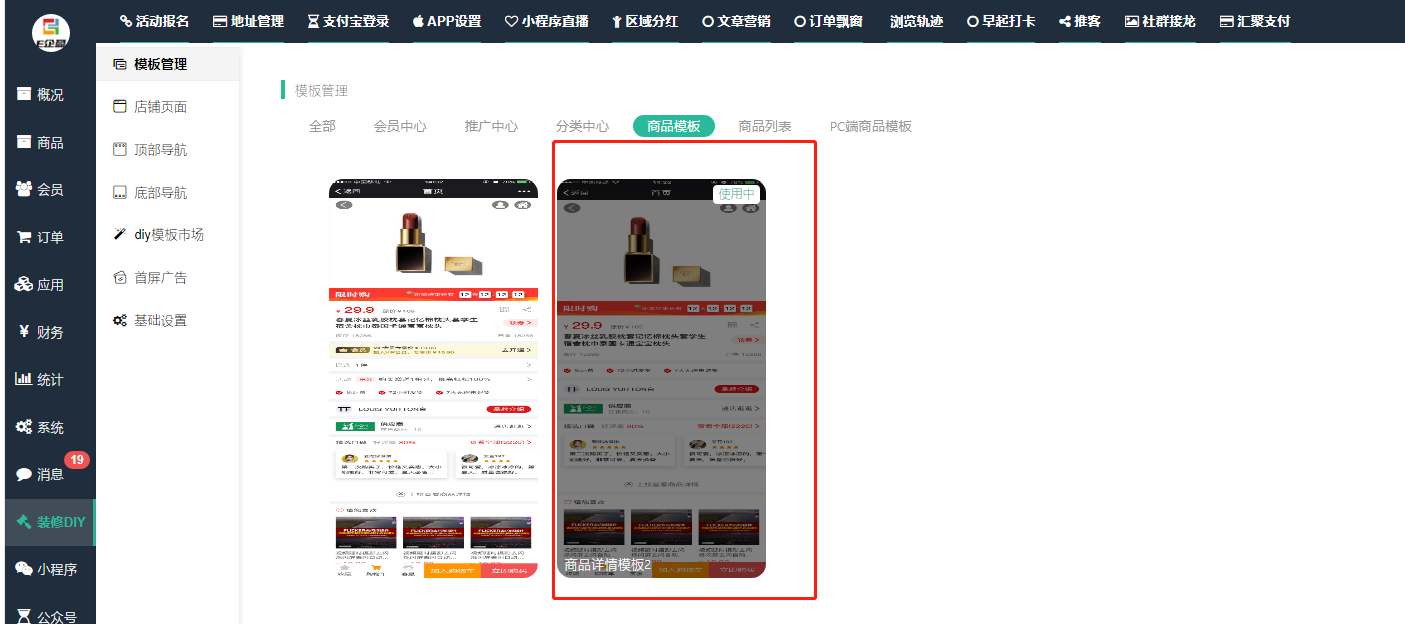Open the 统计 statistics chart icon
1405x624 pixels.
pyautogui.click(x=24, y=380)
